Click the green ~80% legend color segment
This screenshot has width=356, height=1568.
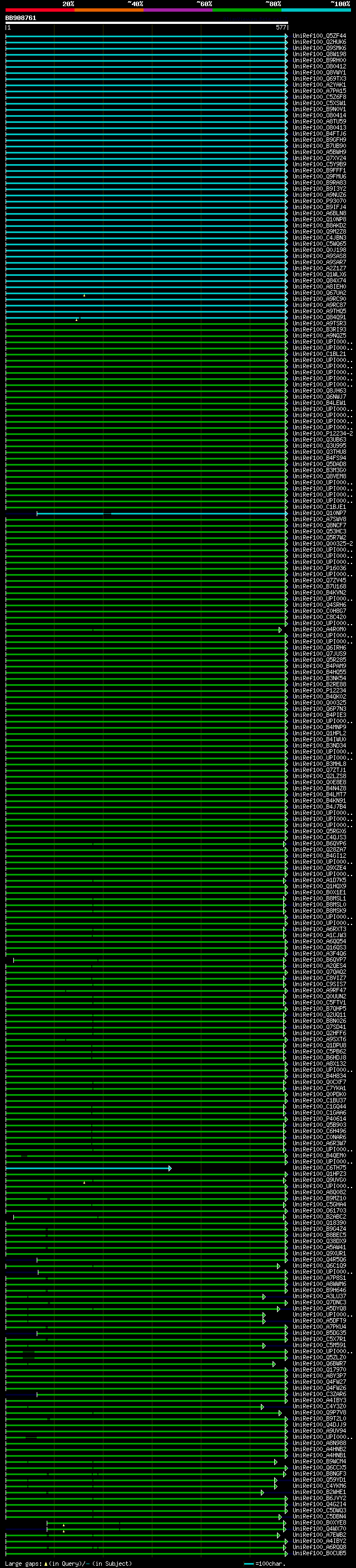click(247, 10)
